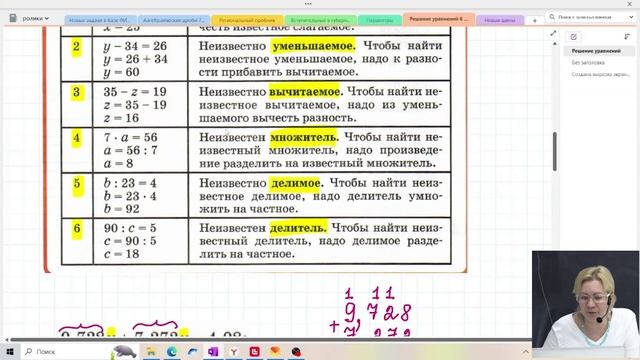Open the Создана вырезка экрана page

(x=600, y=74)
